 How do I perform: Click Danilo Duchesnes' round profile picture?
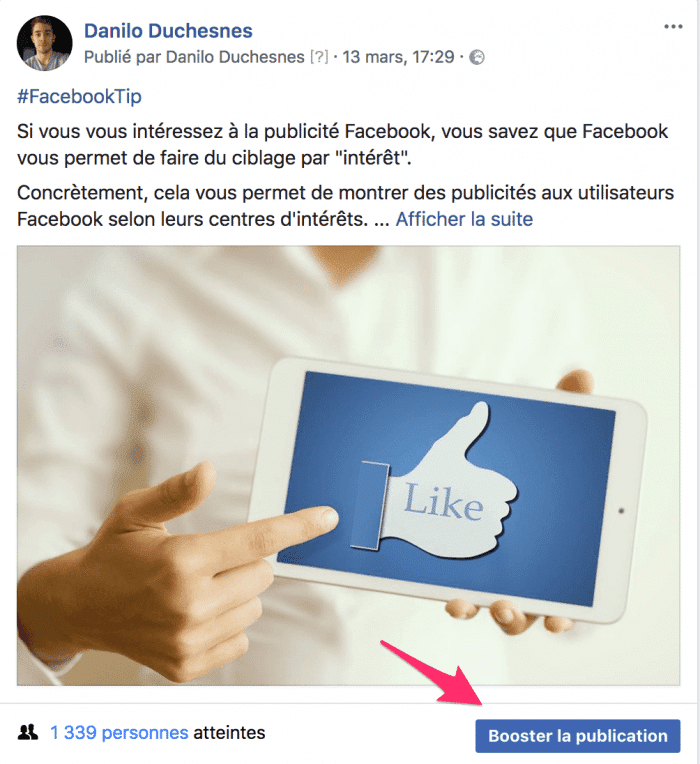click(44, 43)
